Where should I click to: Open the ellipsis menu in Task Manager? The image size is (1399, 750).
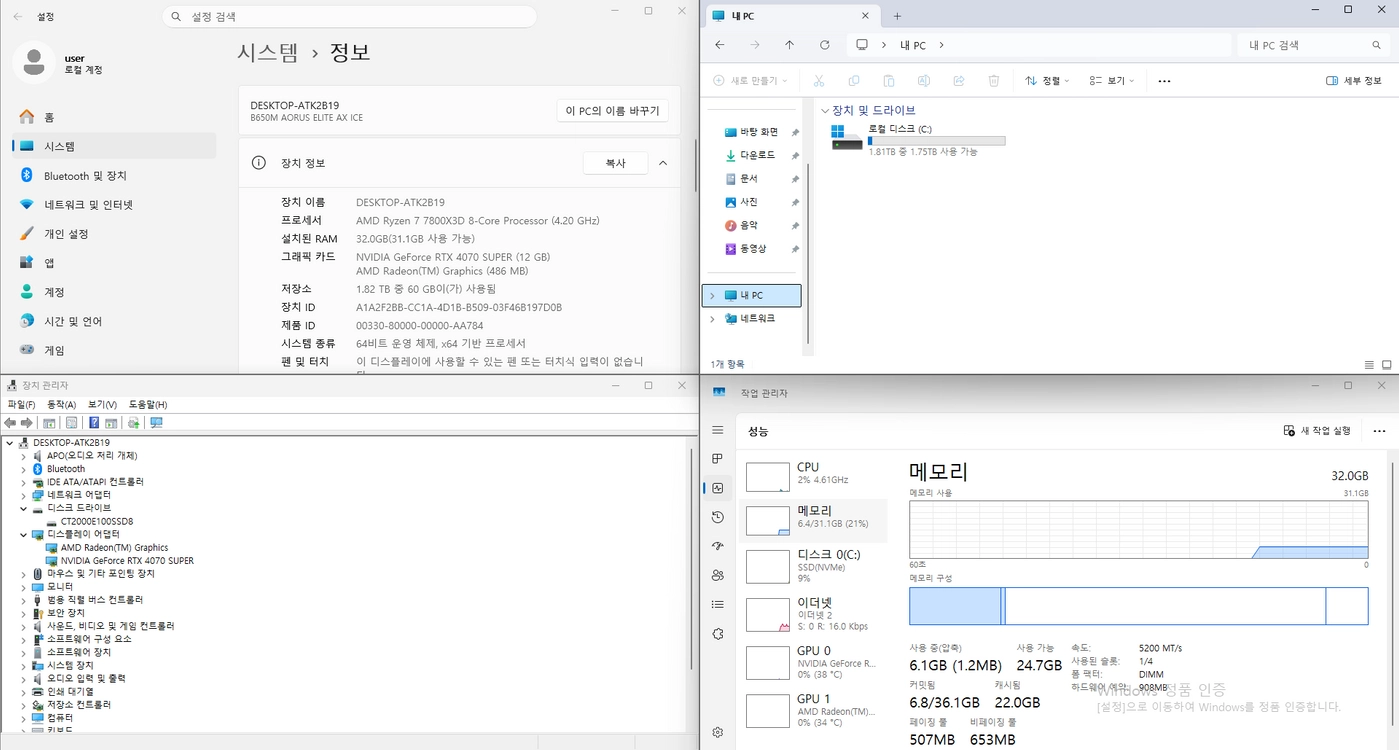[x=1379, y=431]
